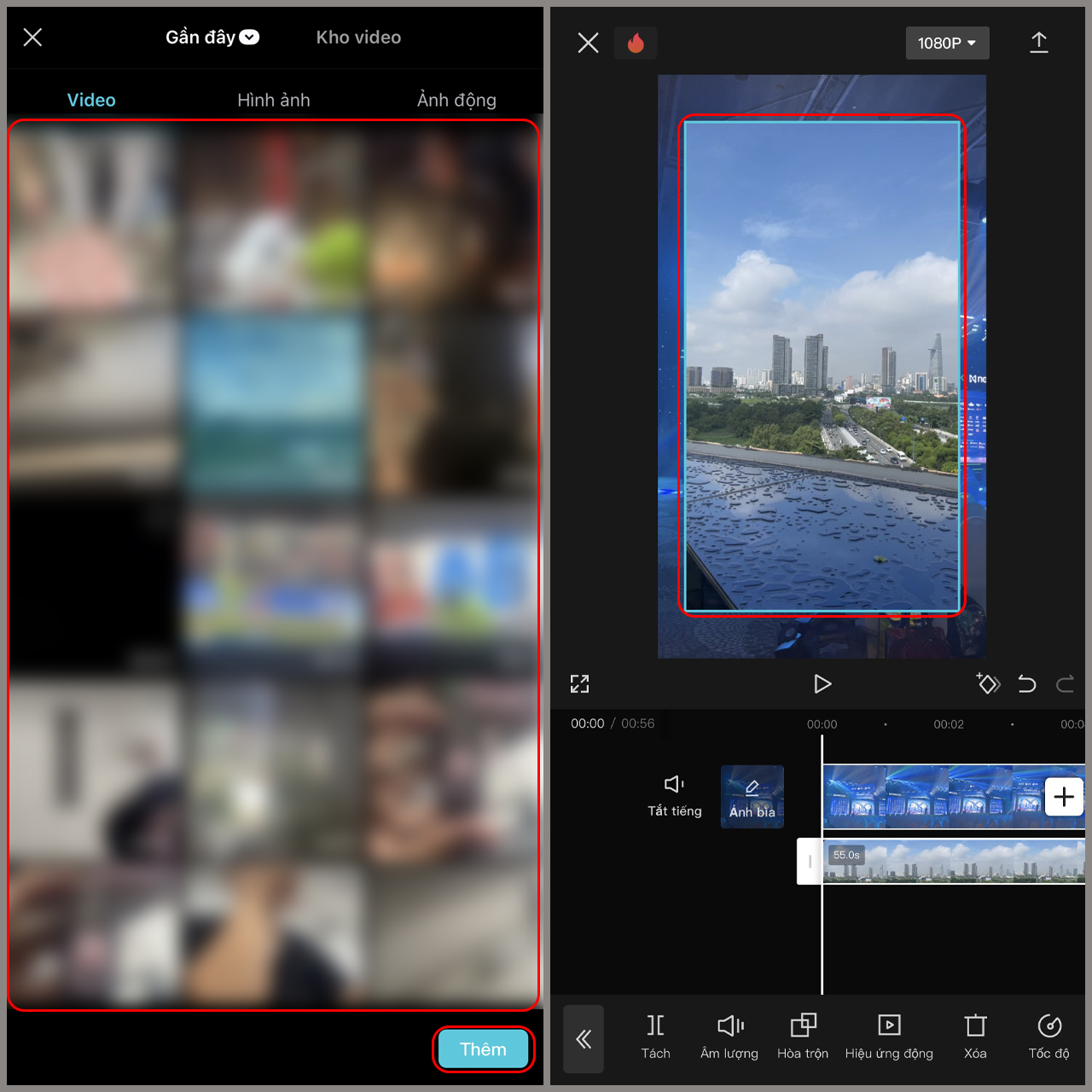Play the video preview
The width and height of the screenshot is (1092, 1092).
pyautogui.click(x=822, y=683)
